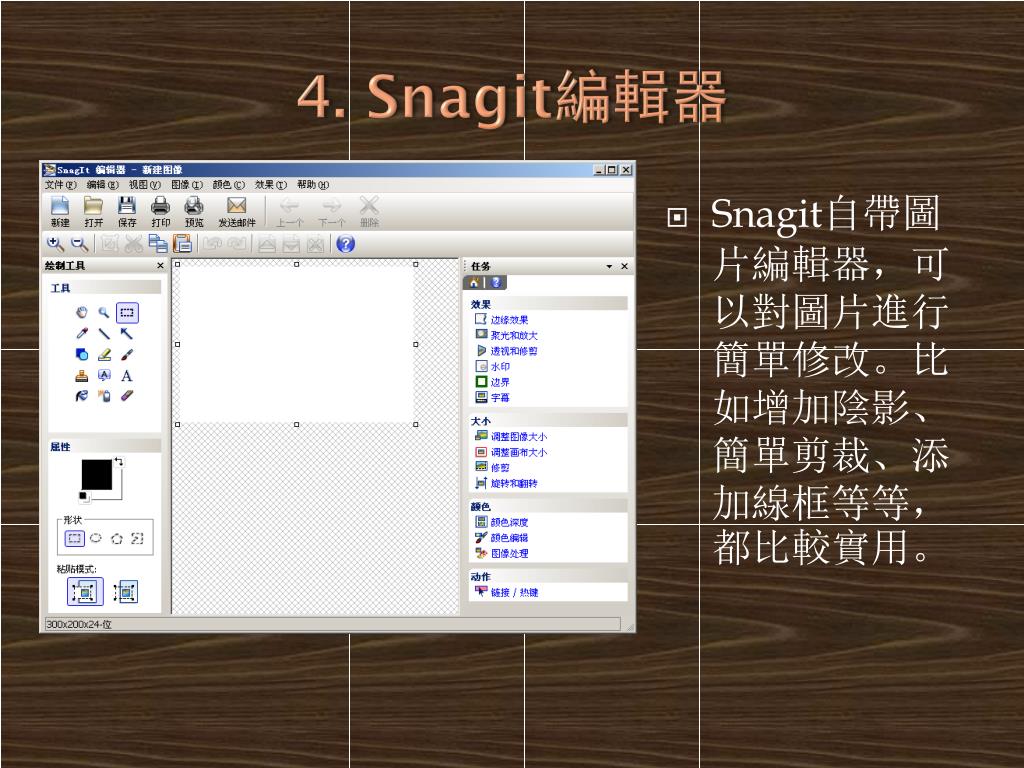The image size is (1024, 768).
Task: Select the highlighter tool
Action: click(x=104, y=355)
